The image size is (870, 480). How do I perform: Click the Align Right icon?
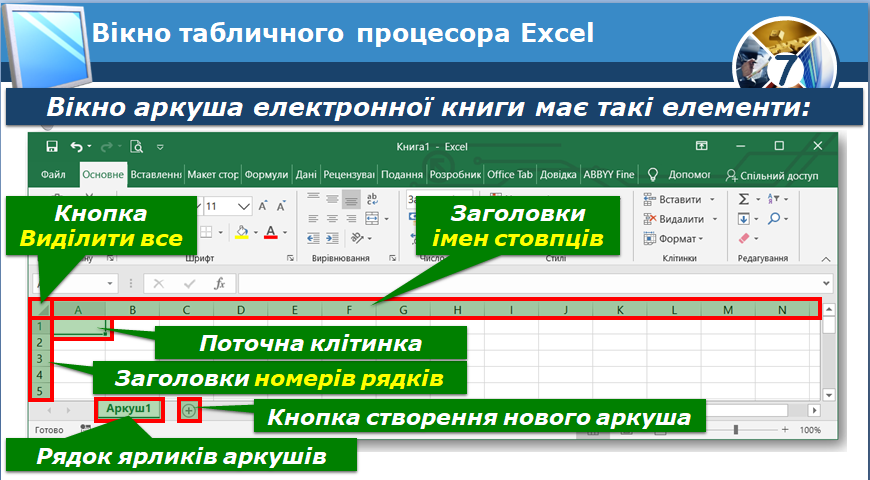(x=351, y=219)
